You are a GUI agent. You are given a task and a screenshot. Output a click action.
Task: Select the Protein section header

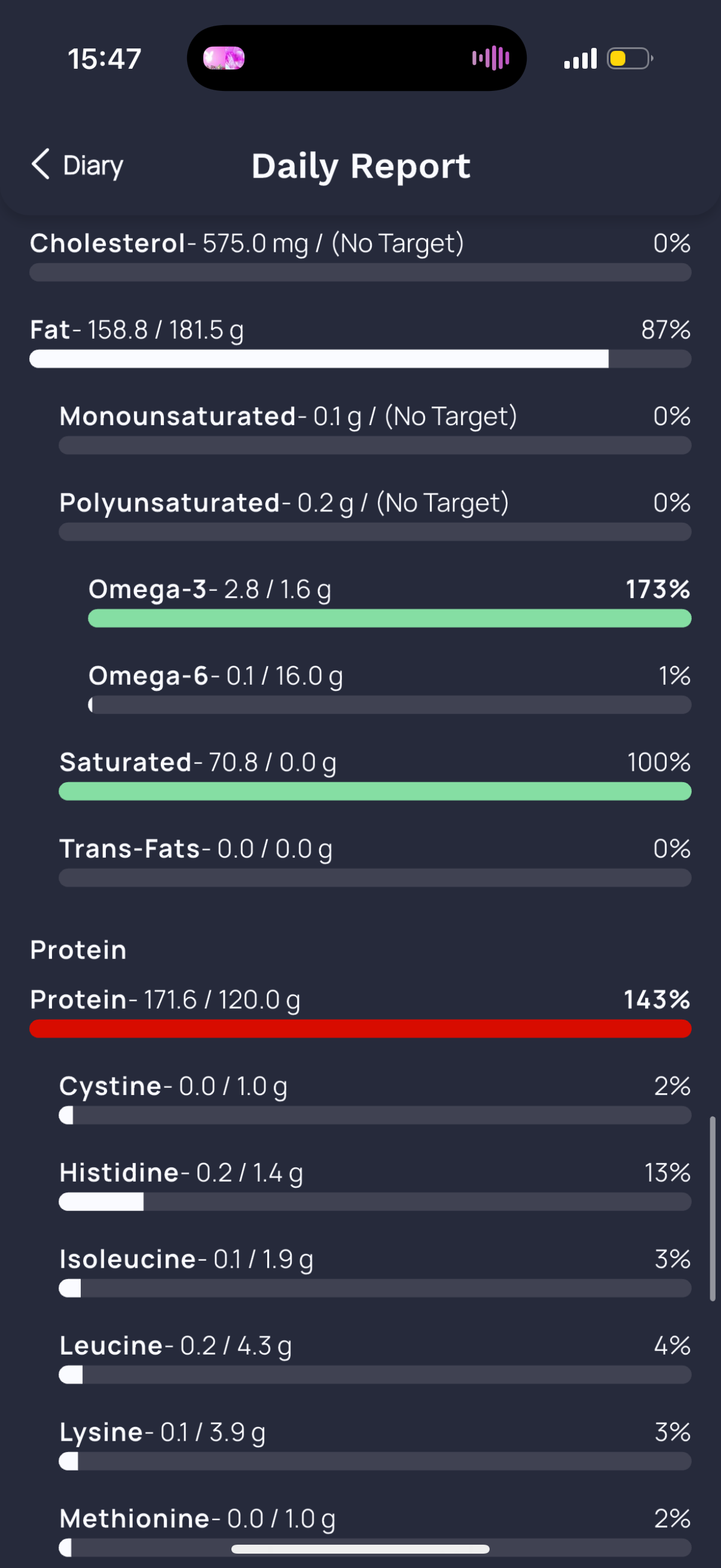[78, 950]
